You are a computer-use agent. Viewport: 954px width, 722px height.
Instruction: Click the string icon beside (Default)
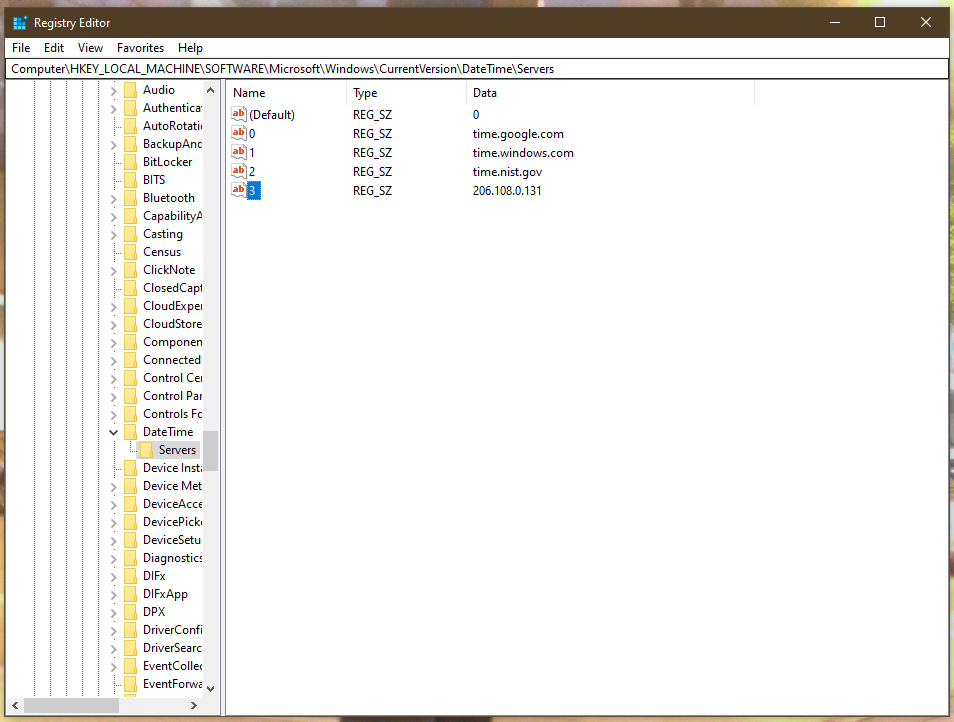[x=238, y=114]
